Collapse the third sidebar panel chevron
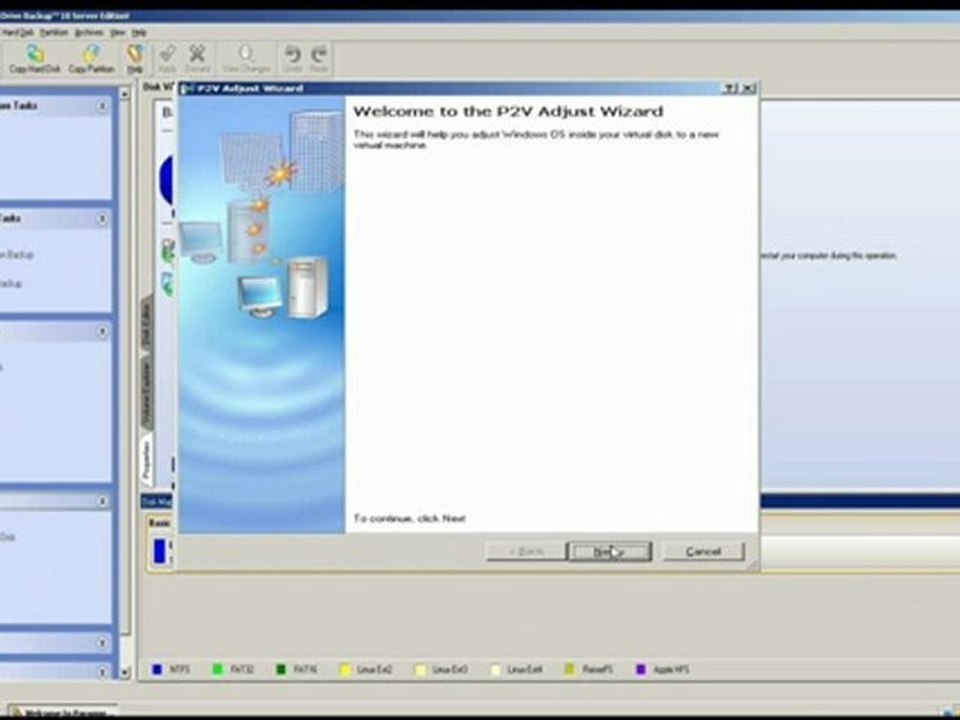The image size is (960, 720). click(x=102, y=331)
